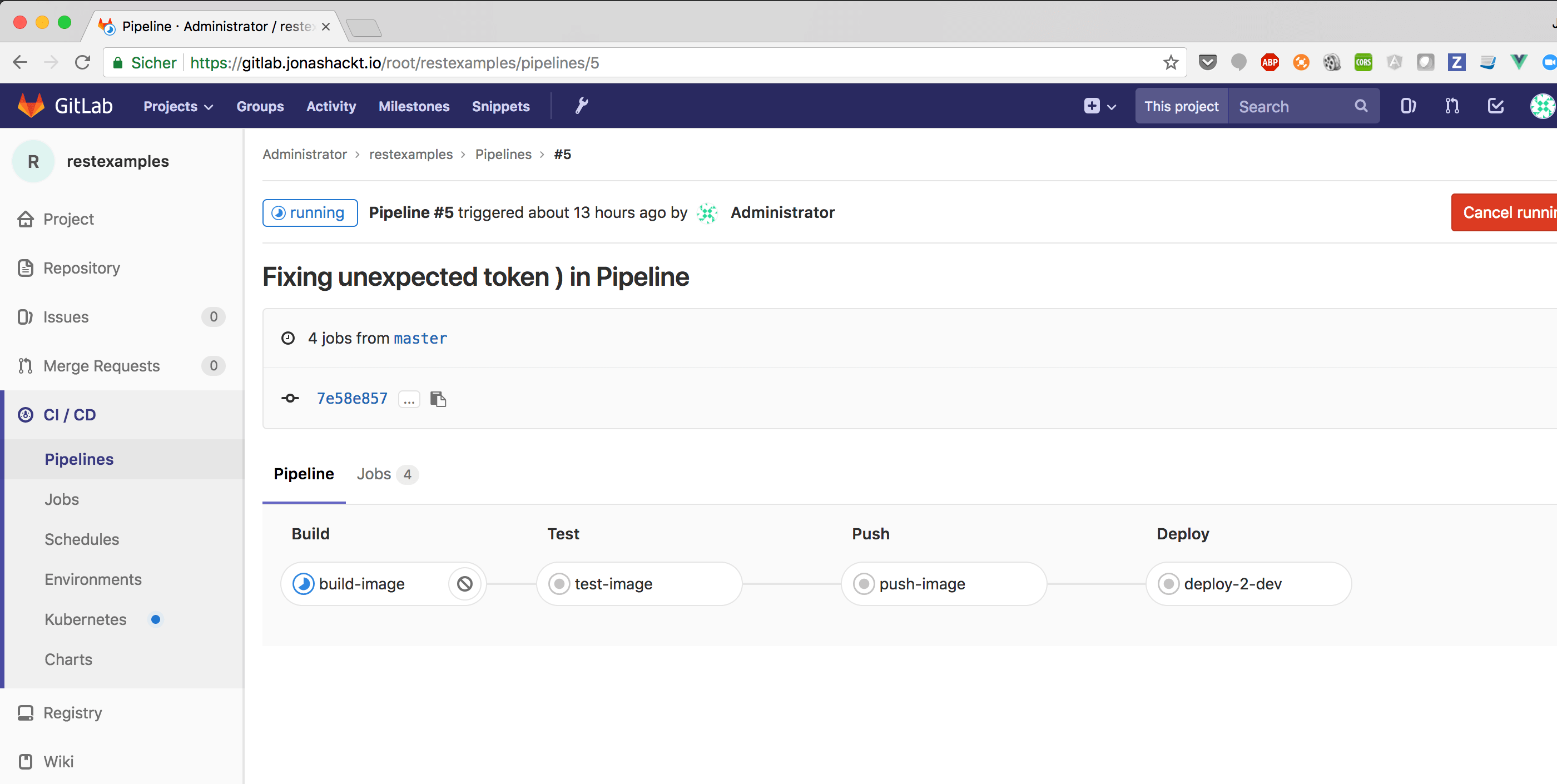This screenshot has width=1557, height=784.
Task: Copy commit SHA with clipboard icon
Action: [438, 399]
